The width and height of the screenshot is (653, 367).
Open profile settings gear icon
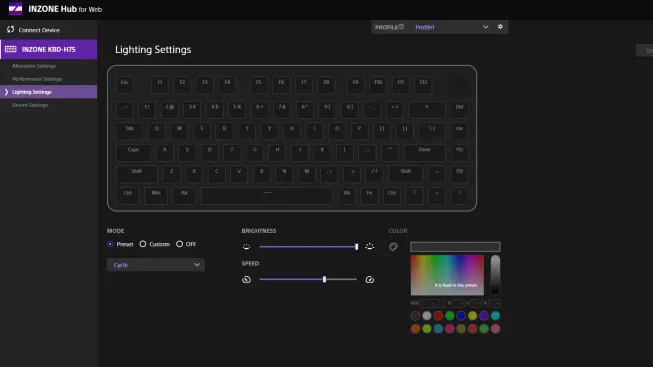coord(500,27)
